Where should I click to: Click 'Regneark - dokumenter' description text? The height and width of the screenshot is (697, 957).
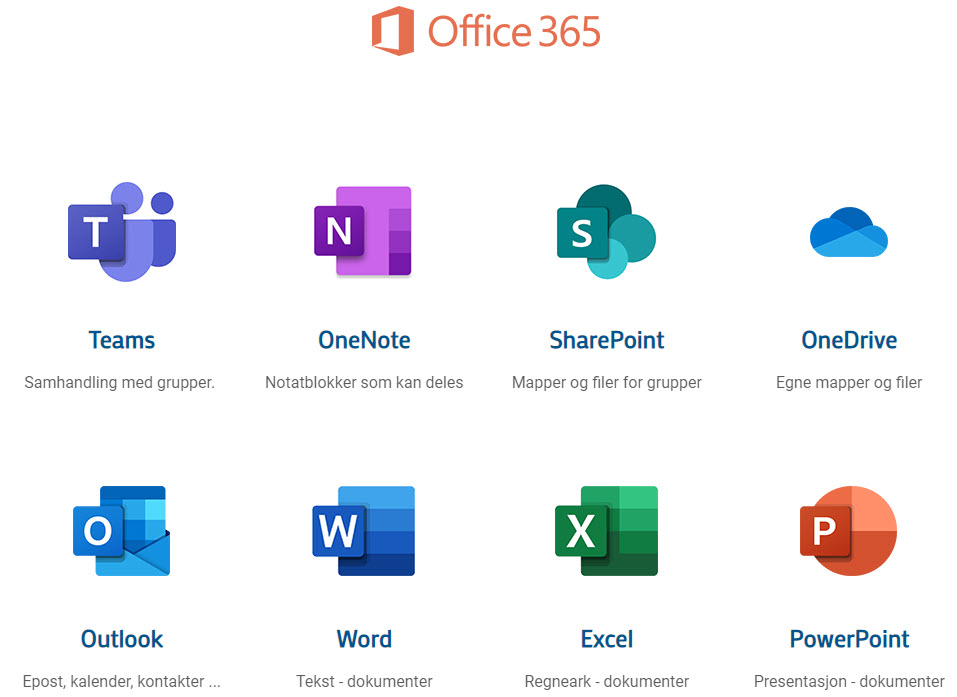[606, 681]
